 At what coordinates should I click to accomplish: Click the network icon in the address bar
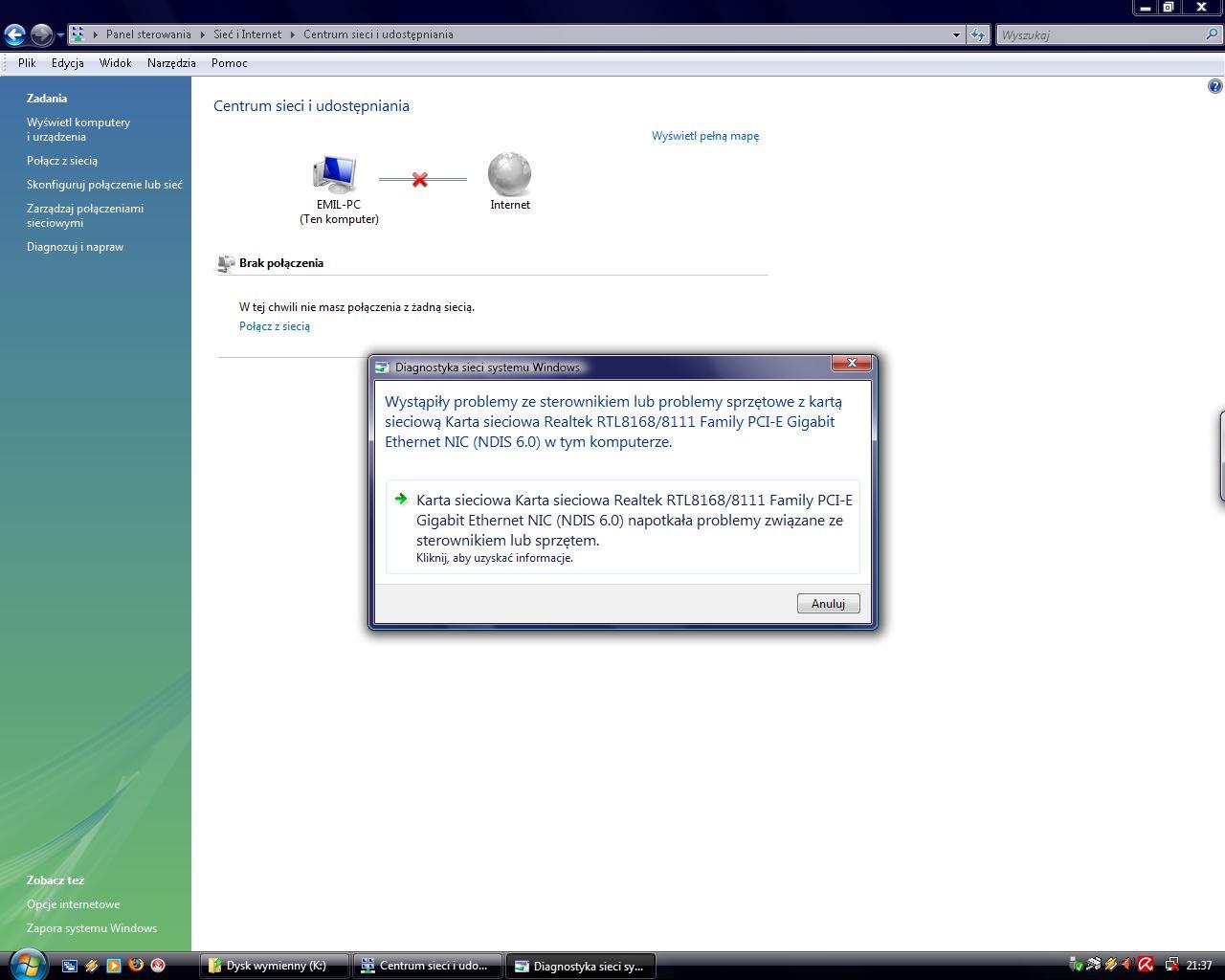click(78, 34)
